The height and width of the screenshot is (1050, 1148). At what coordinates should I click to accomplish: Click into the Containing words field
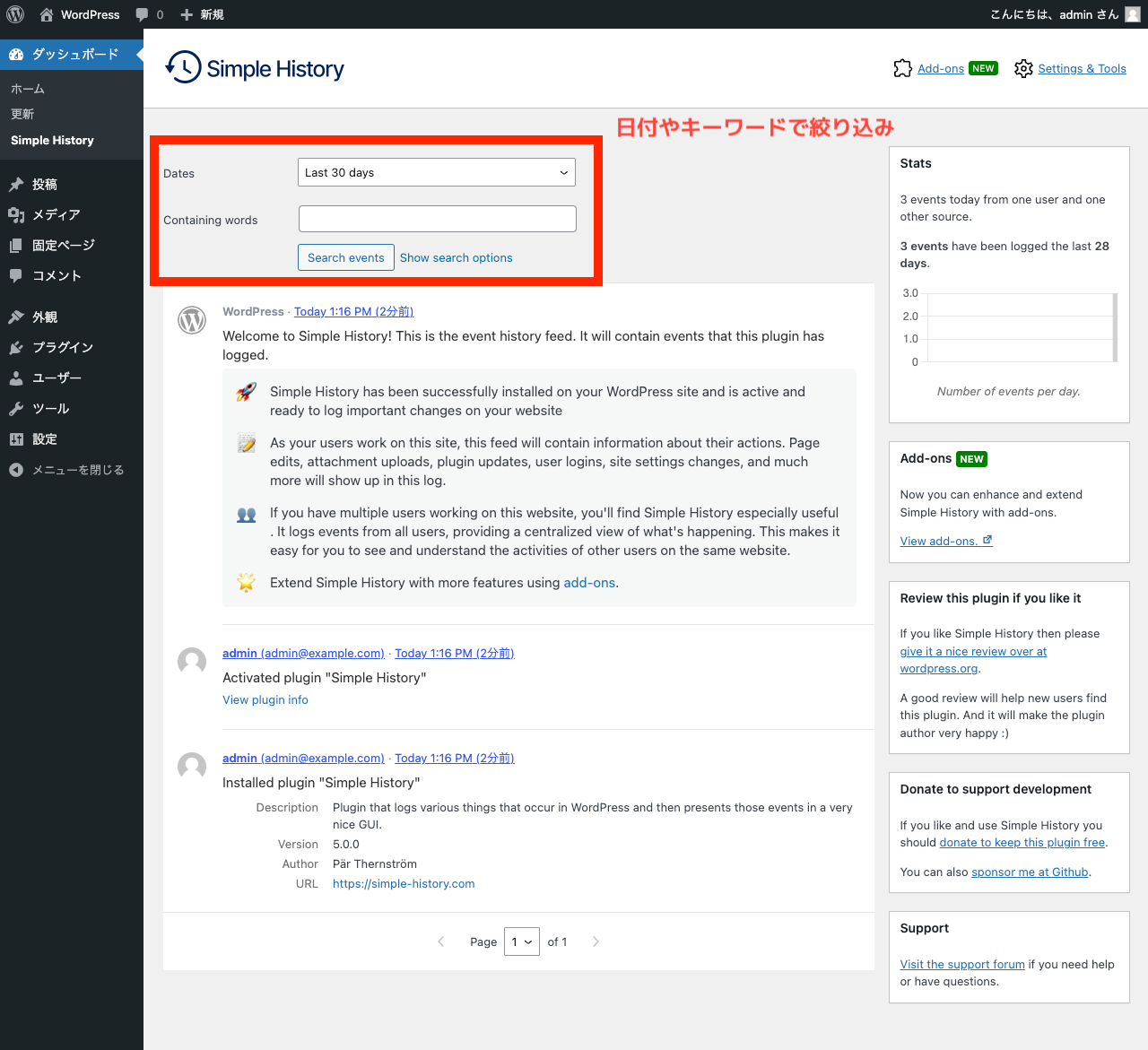click(438, 219)
